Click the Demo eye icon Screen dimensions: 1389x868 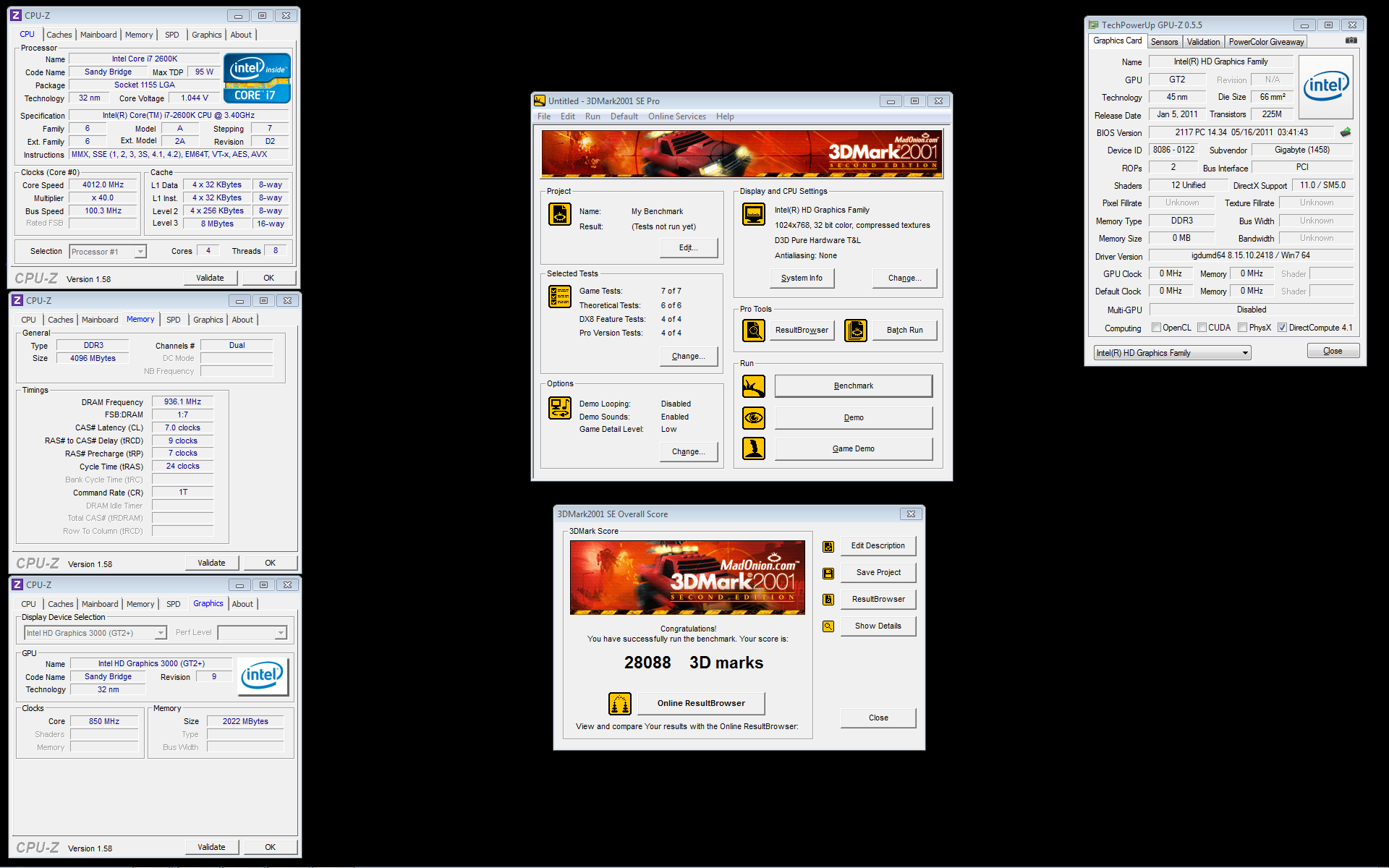point(754,418)
